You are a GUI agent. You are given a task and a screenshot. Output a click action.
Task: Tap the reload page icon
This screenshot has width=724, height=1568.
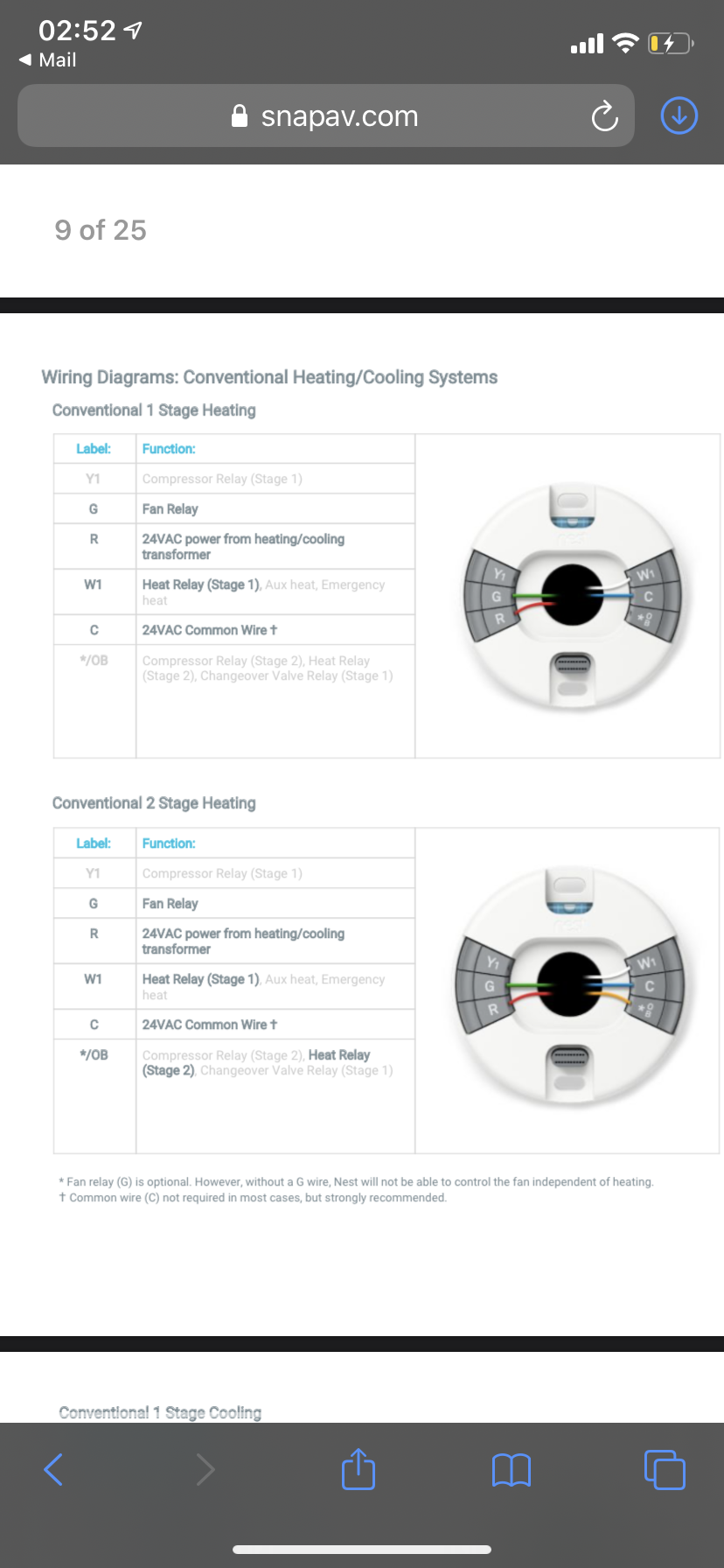604,115
